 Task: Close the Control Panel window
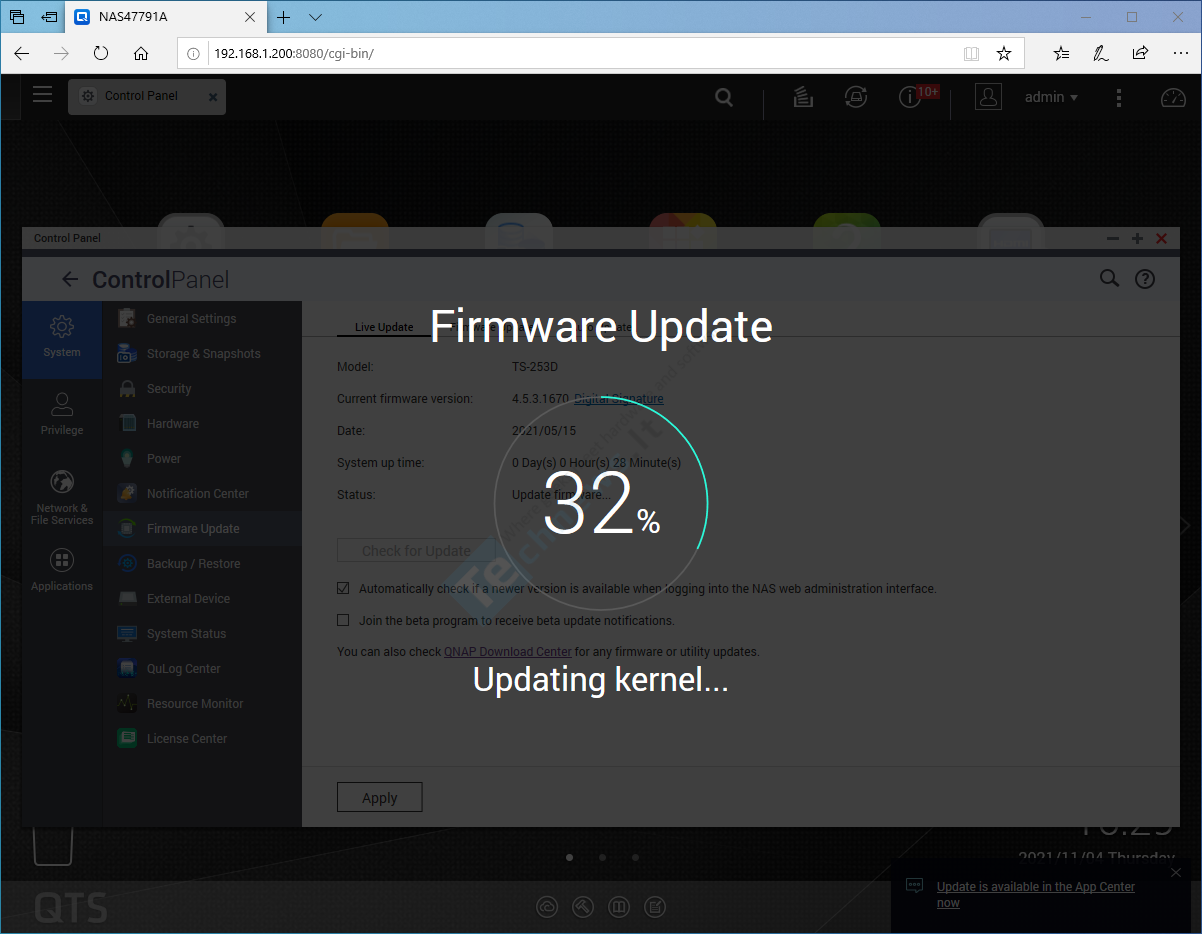coord(1161,239)
